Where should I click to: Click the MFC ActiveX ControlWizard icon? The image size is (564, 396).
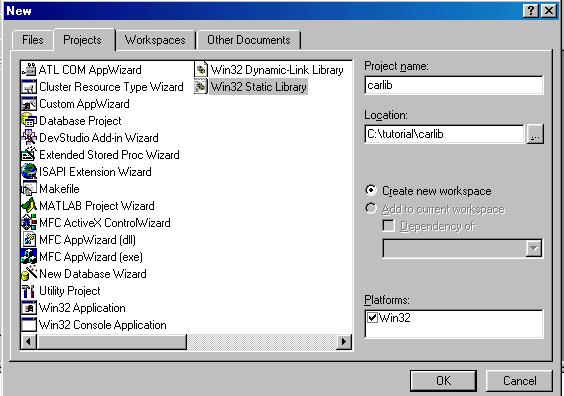coord(29,223)
